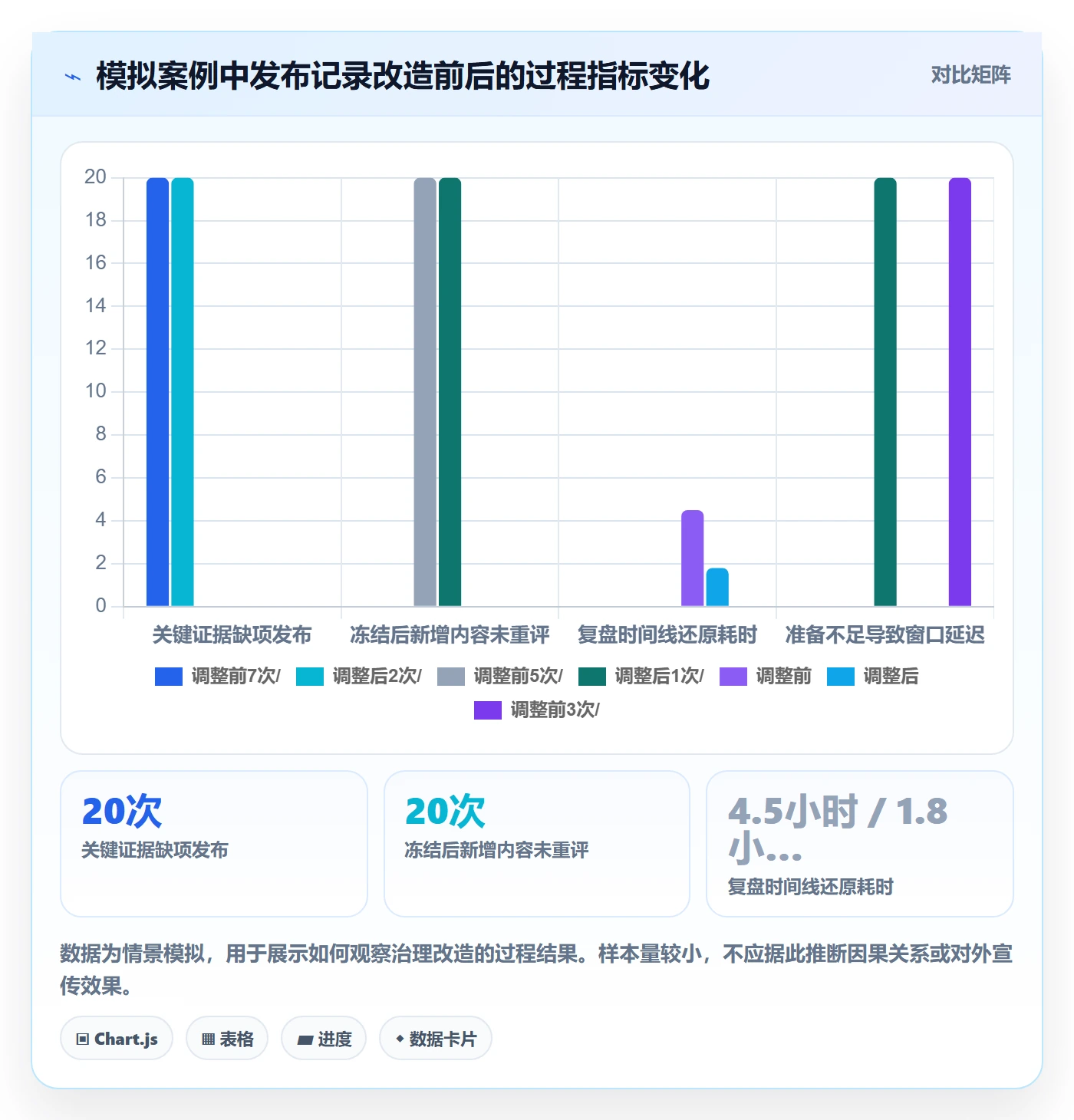Click the violet bar for 准备不足导致窗口延迟
1074x1120 pixels.
pos(960,392)
